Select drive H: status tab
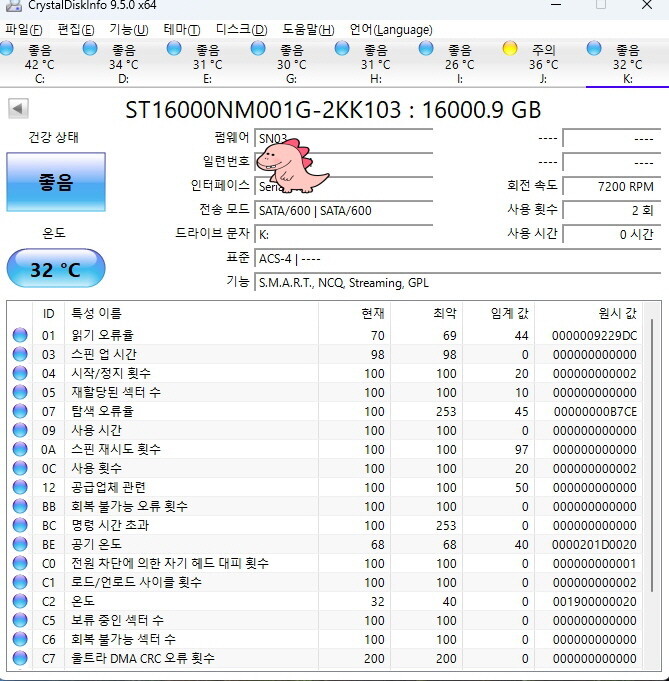 [x=368, y=63]
